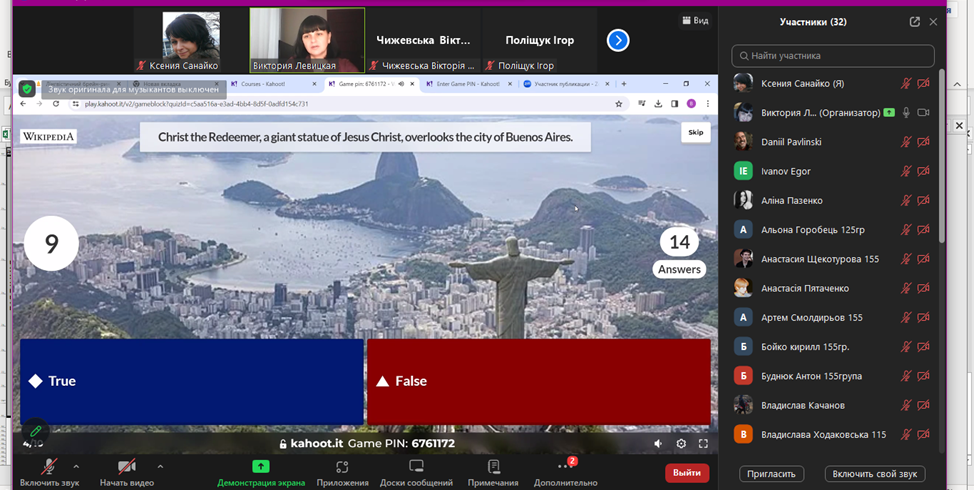This screenshot has width=974, height=490.
Task: Click the green encryption shield icon
Action: click(28, 88)
